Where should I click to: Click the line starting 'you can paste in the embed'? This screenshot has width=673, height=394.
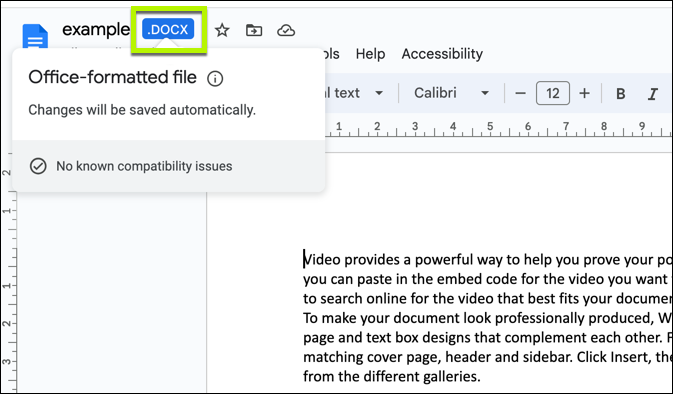tap(488, 279)
